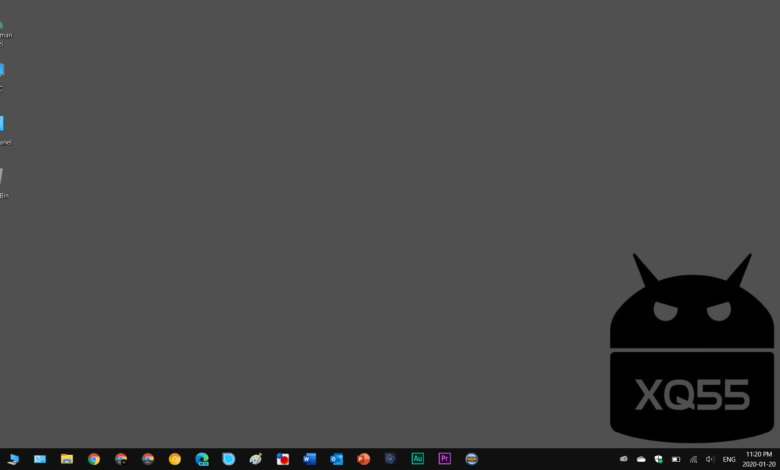This screenshot has width=780, height=470.
Task: Check battery status in system tray
Action: [676, 459]
